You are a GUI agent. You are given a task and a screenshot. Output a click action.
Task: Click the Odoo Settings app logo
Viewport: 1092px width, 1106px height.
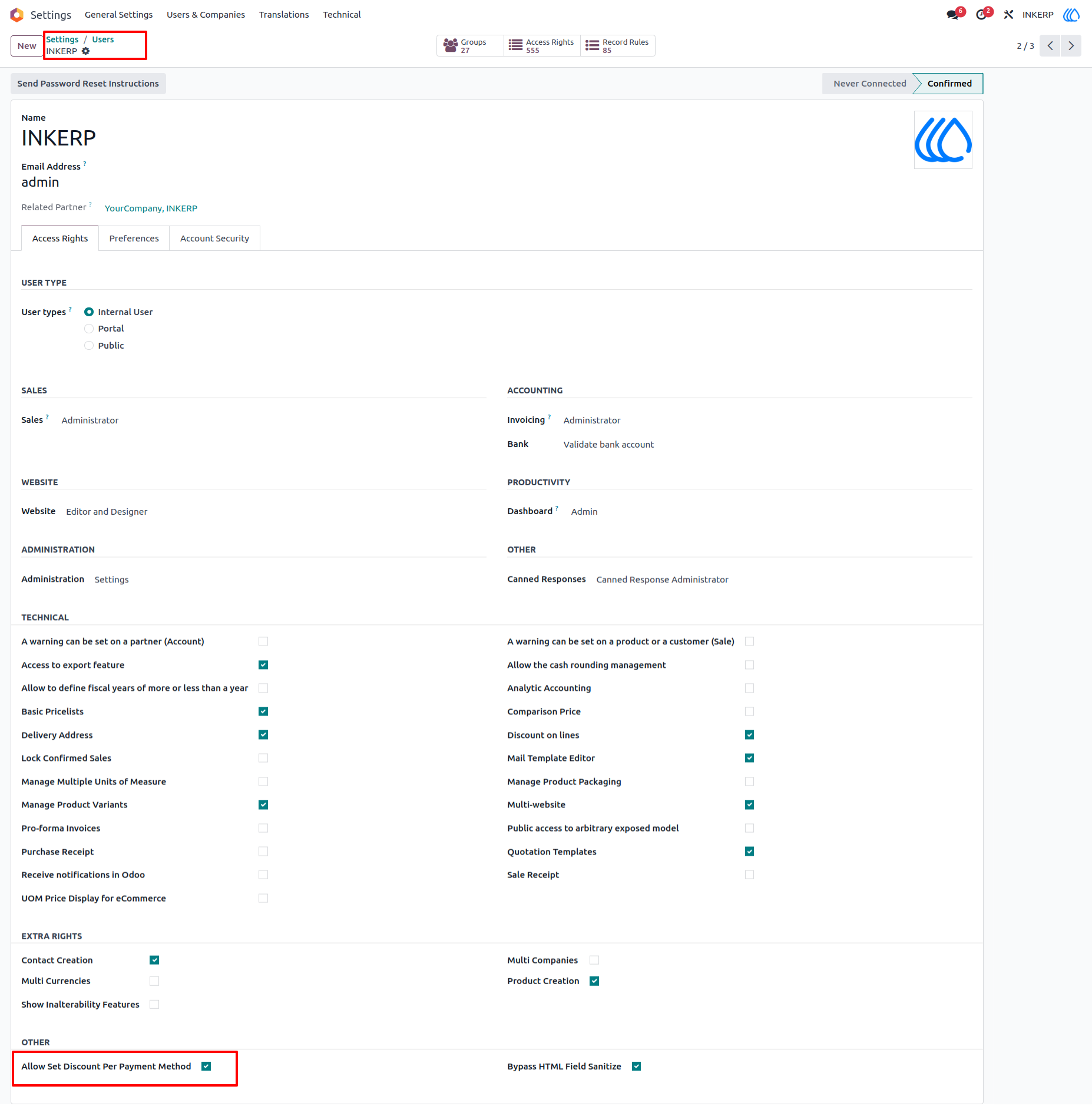(x=17, y=15)
